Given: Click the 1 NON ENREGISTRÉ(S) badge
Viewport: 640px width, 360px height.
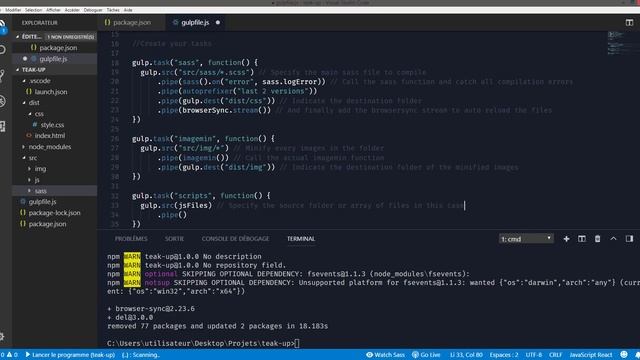Looking at the screenshot, I should [70, 37].
